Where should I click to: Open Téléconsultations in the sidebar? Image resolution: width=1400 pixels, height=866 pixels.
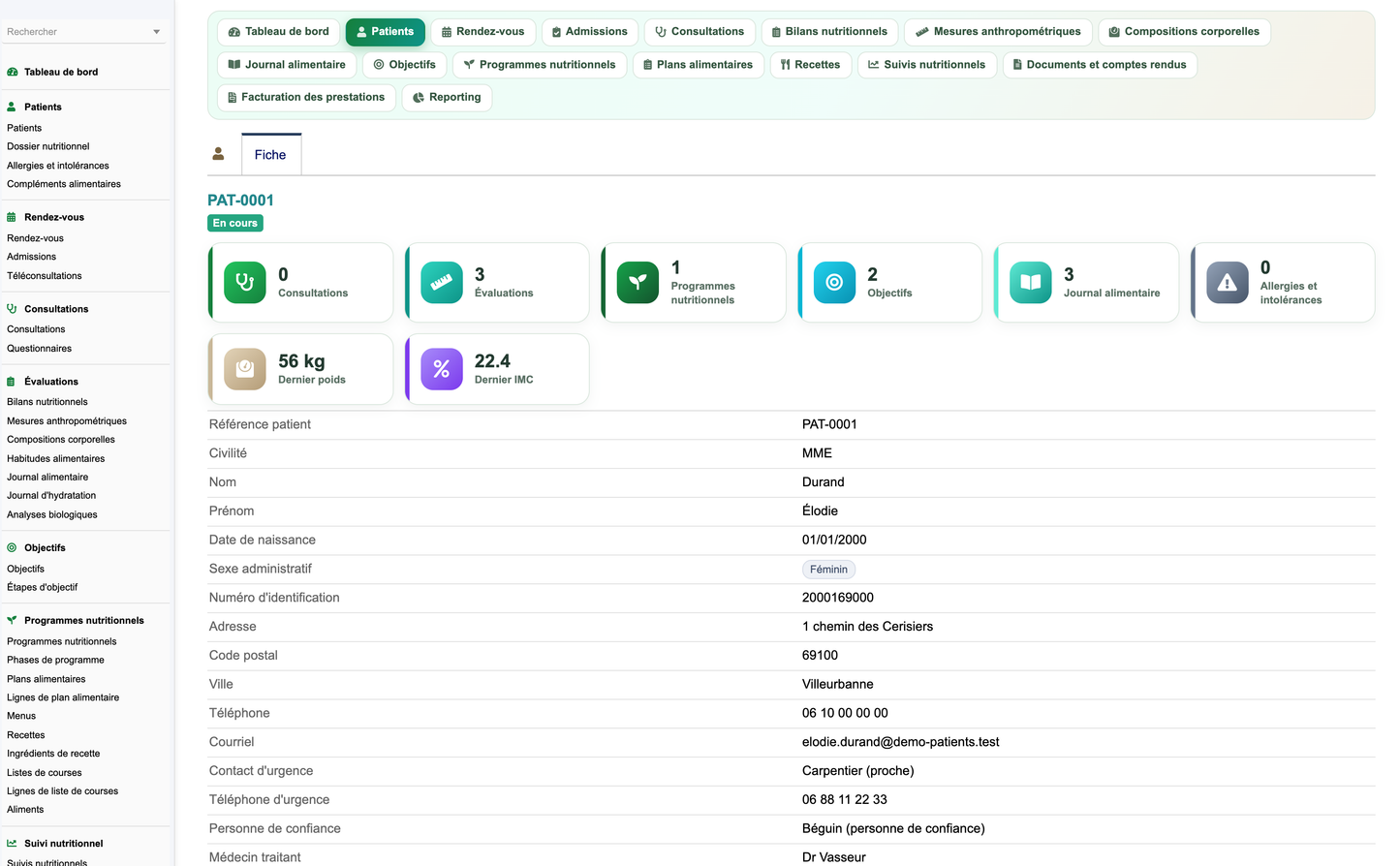tap(45, 276)
